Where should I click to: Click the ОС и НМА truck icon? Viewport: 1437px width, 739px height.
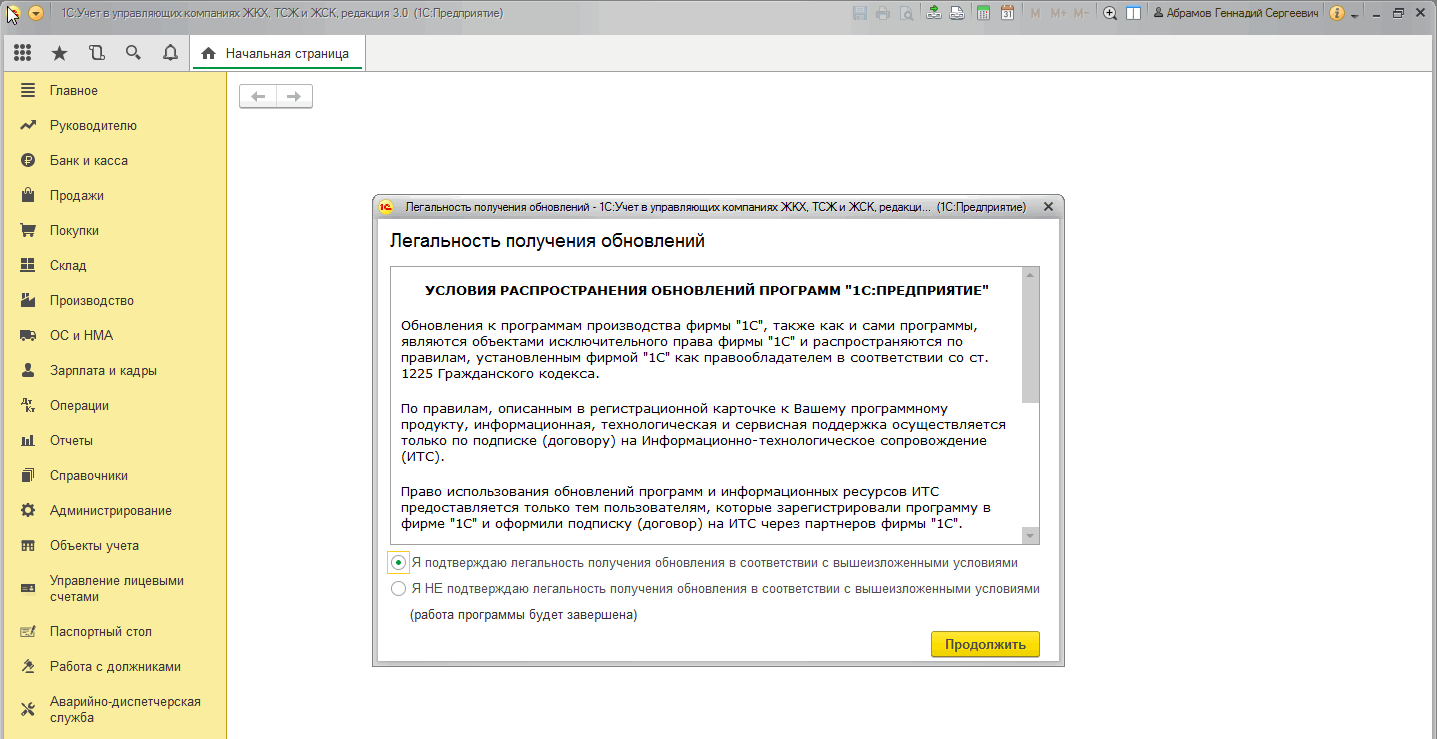tap(29, 335)
